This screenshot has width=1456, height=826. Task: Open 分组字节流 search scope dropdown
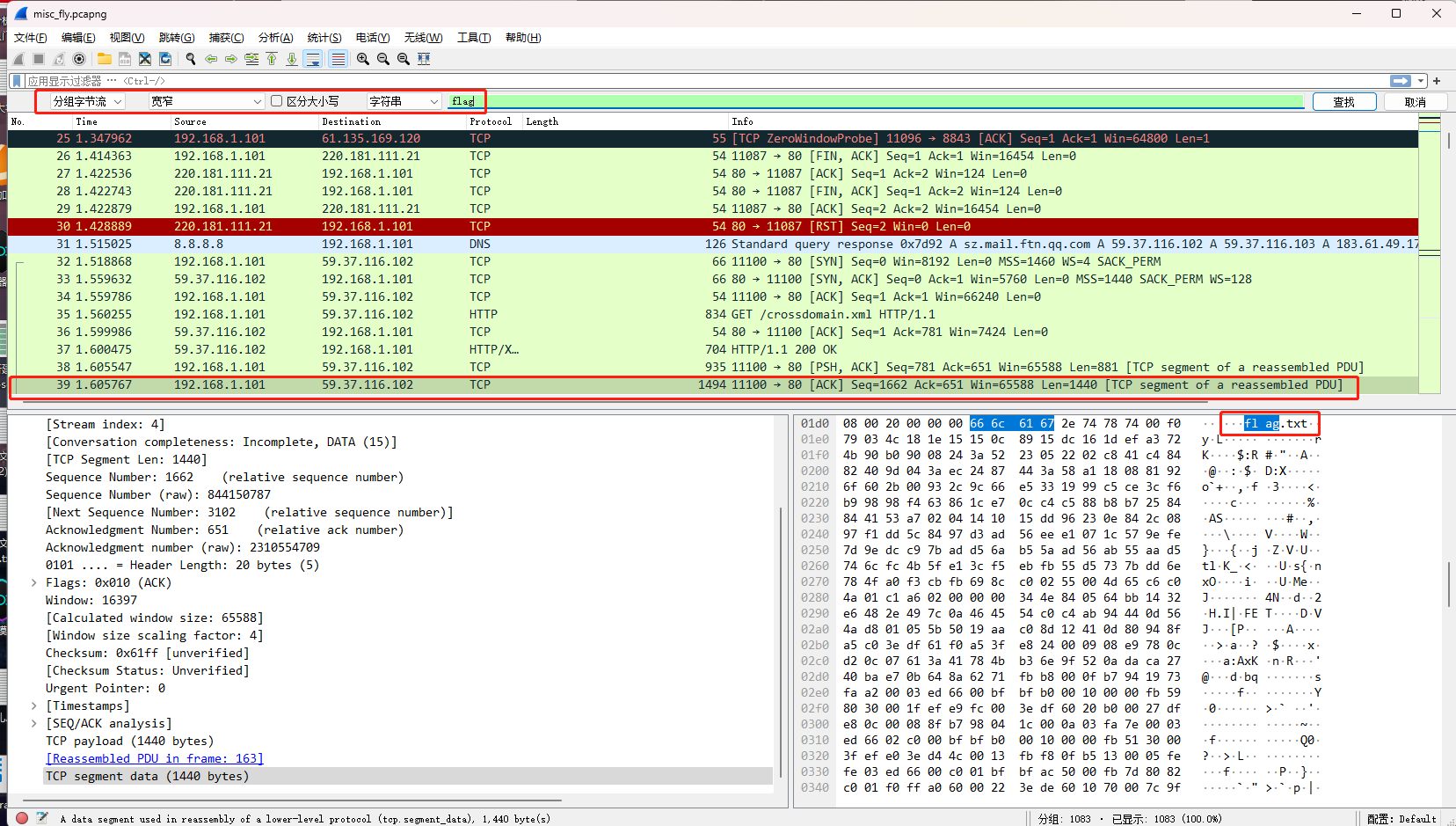click(87, 101)
